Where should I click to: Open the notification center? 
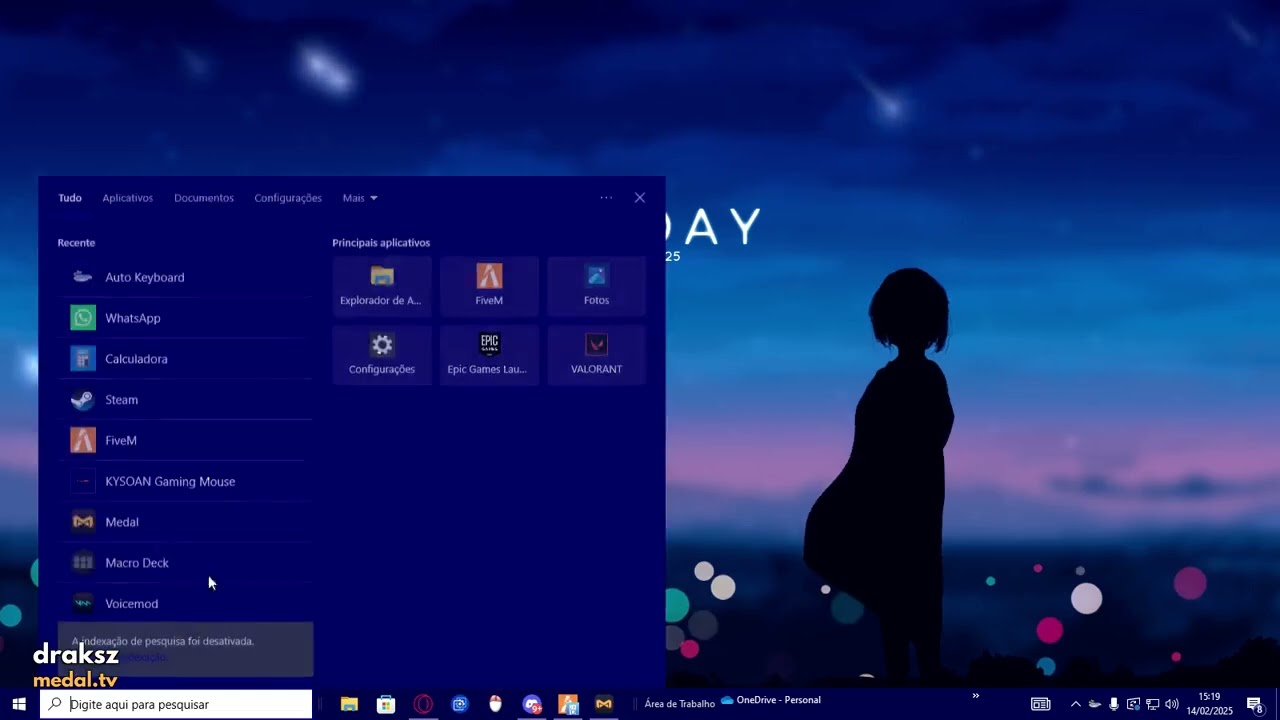[1254, 704]
